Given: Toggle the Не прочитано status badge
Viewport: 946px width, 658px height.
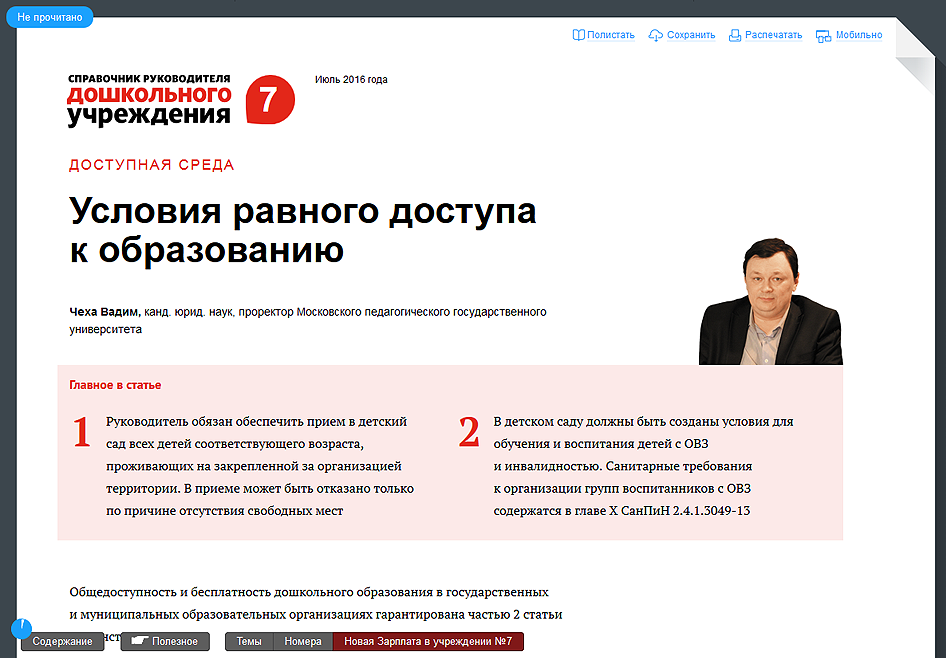Looking at the screenshot, I should tap(49, 17).
